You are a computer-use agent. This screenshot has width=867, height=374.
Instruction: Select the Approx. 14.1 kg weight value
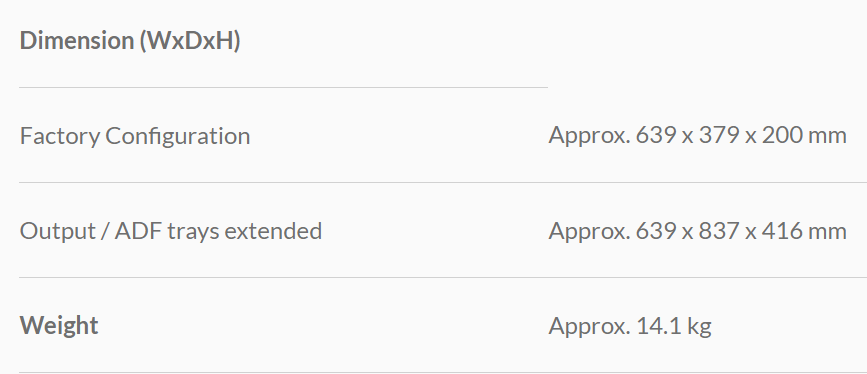630,326
